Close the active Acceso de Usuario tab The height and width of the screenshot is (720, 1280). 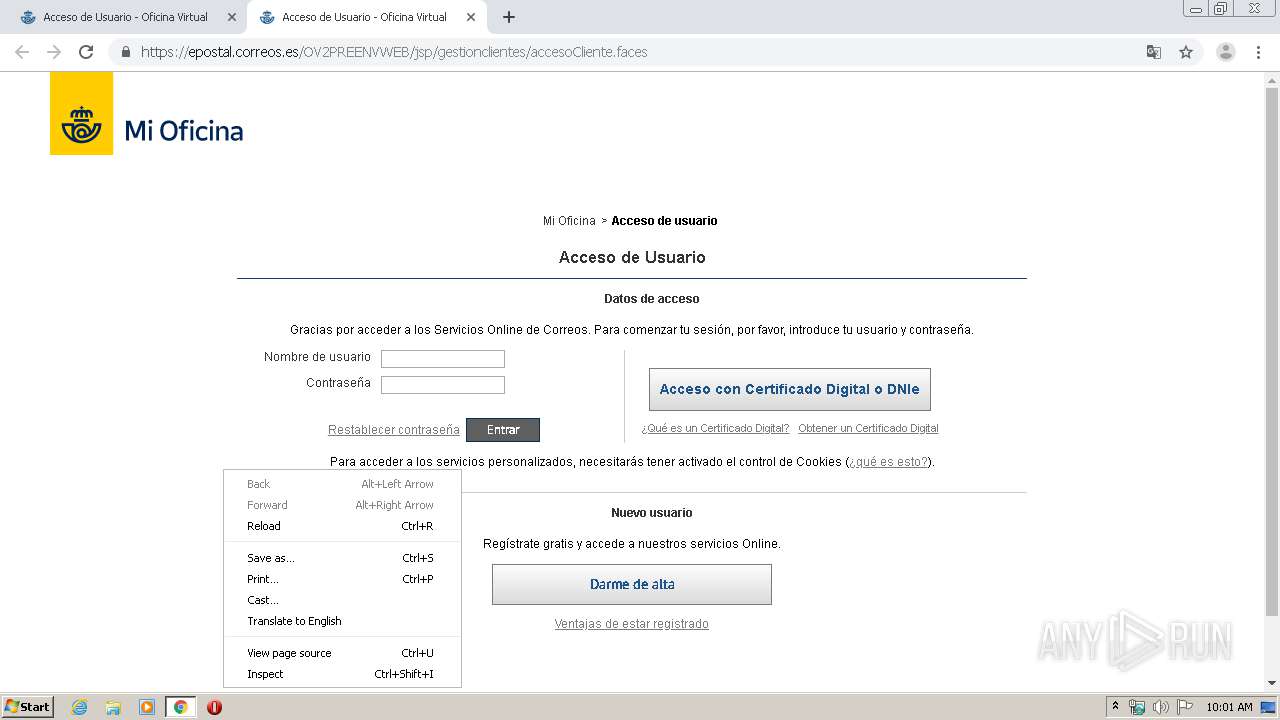(471, 17)
